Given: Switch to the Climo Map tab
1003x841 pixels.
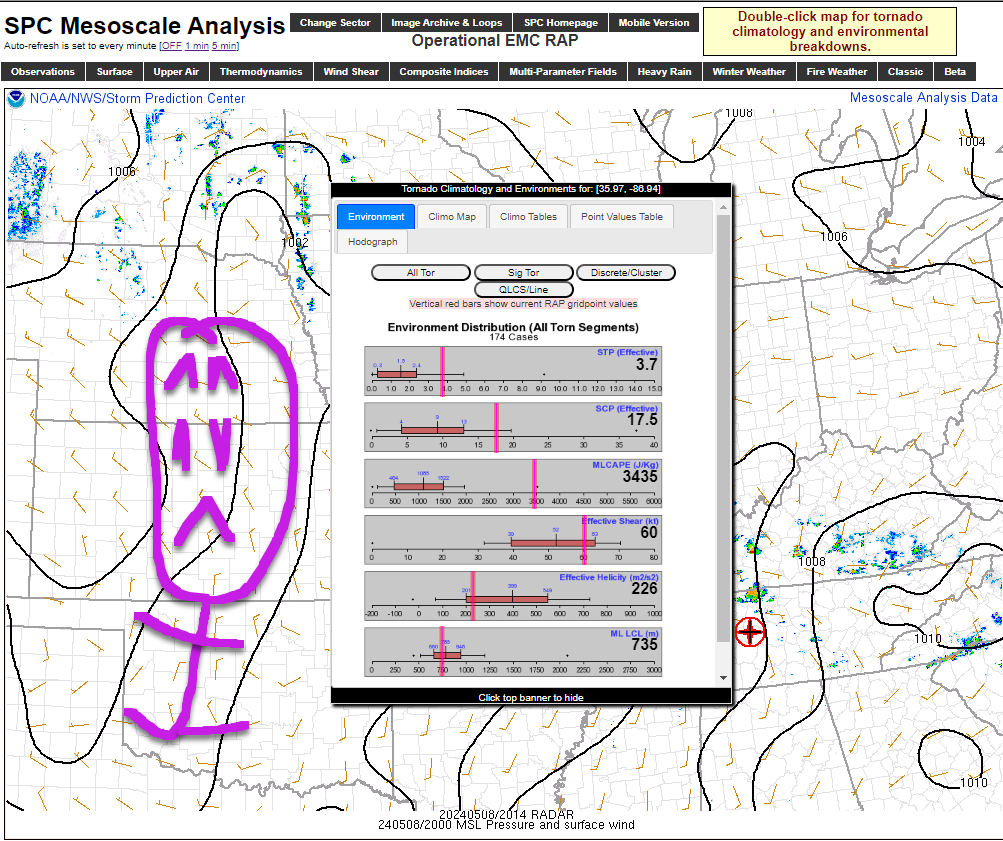Looking at the screenshot, I should (x=452, y=217).
